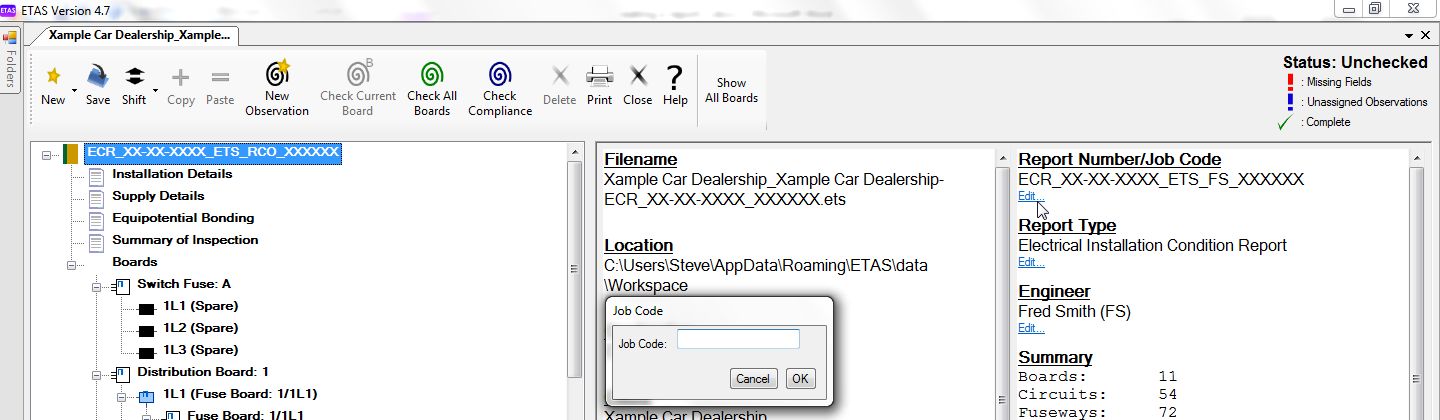Viewport: 1440px width, 420px height.
Task: Open the tab list dropdown arrow
Action: pyautogui.click(x=1410, y=35)
